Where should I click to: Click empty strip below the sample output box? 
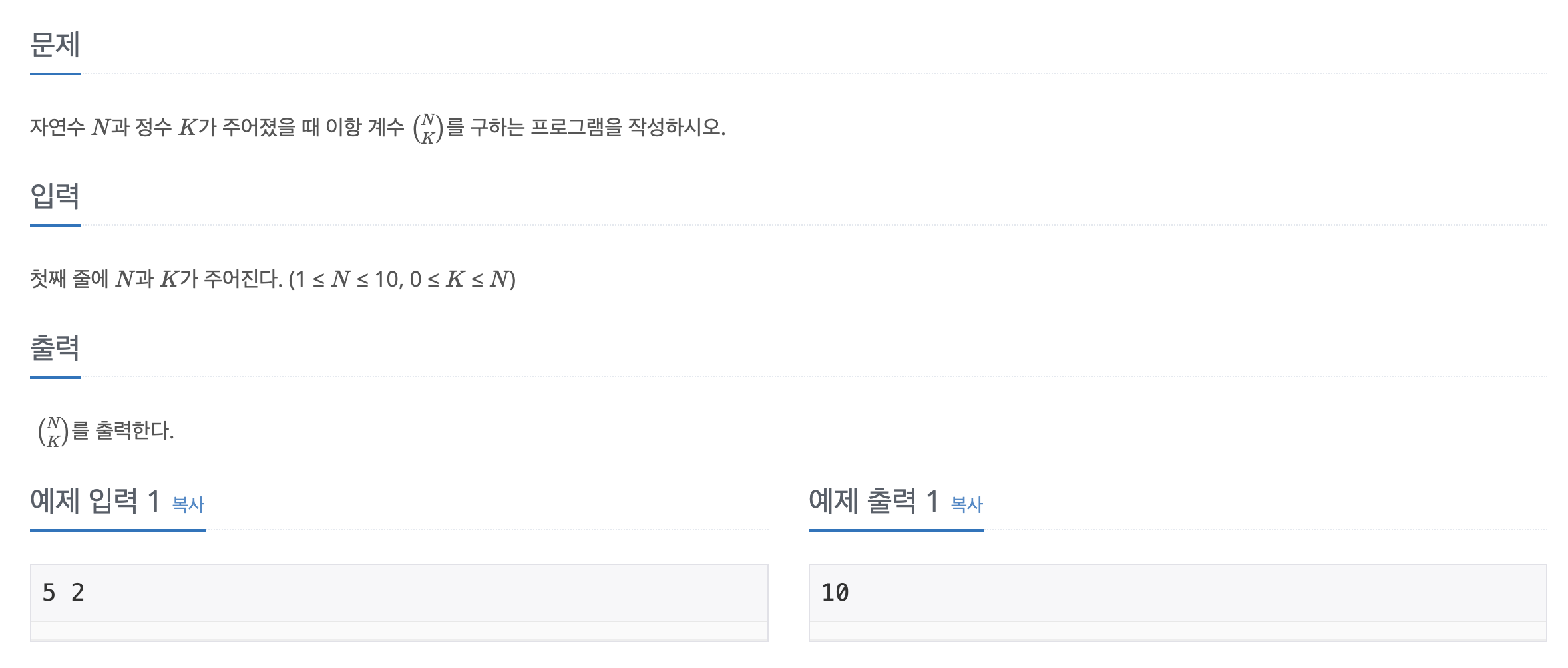tap(1177, 631)
